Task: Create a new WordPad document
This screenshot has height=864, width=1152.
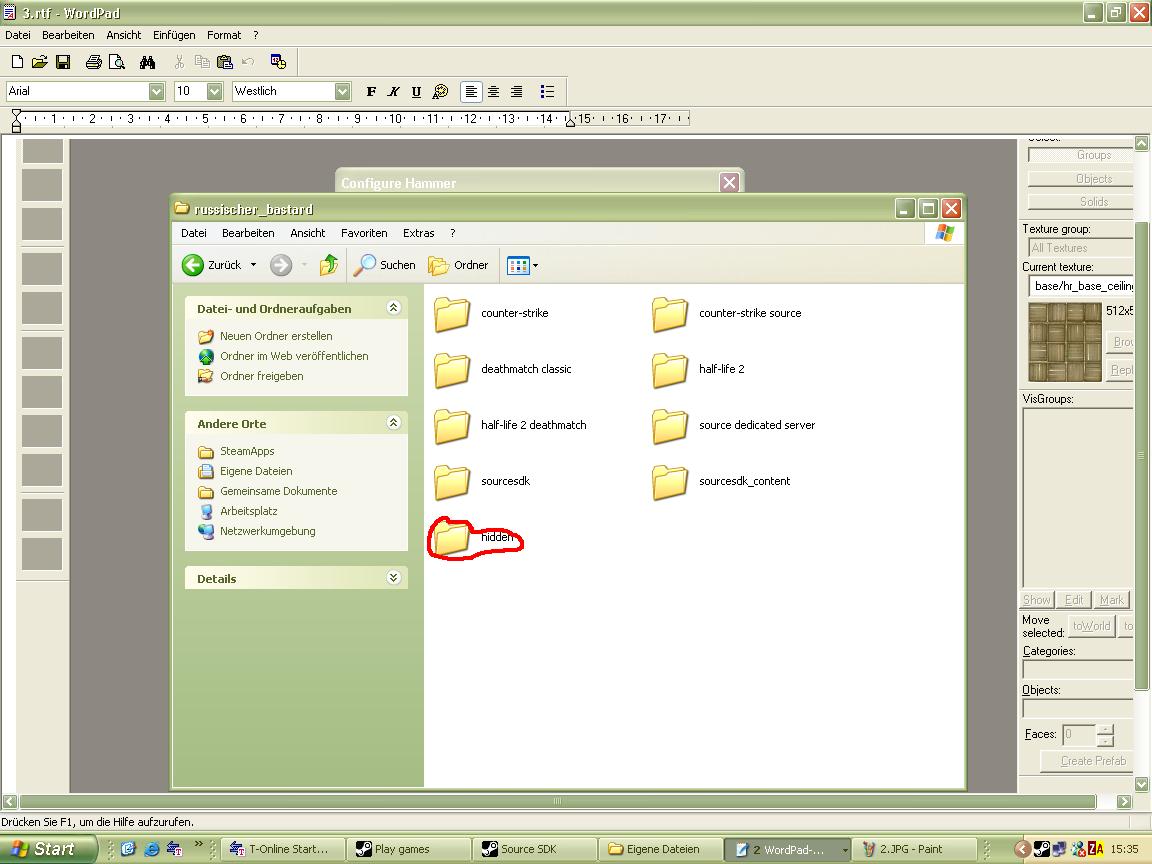Action: [x=18, y=62]
